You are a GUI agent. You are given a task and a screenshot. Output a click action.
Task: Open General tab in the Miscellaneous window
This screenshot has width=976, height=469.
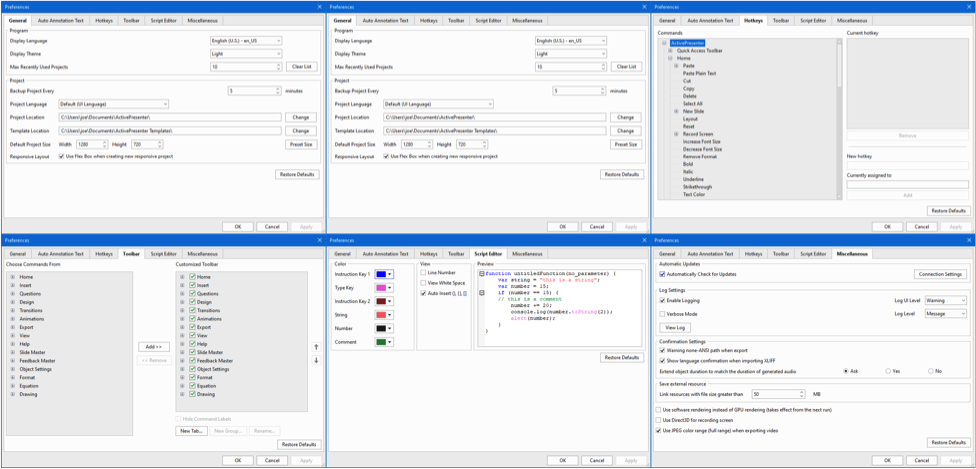[x=667, y=254]
